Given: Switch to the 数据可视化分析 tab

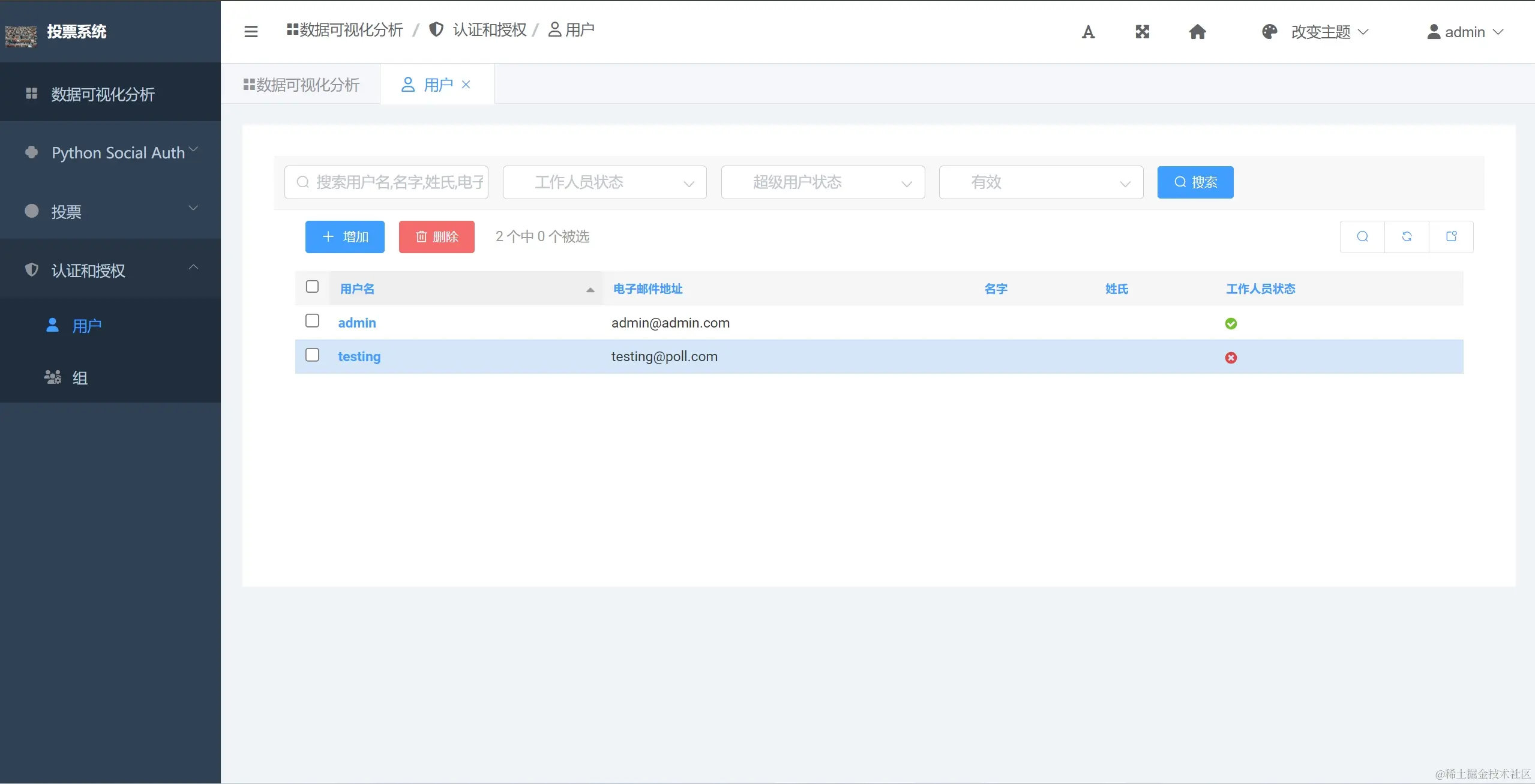Looking at the screenshot, I should click(301, 85).
